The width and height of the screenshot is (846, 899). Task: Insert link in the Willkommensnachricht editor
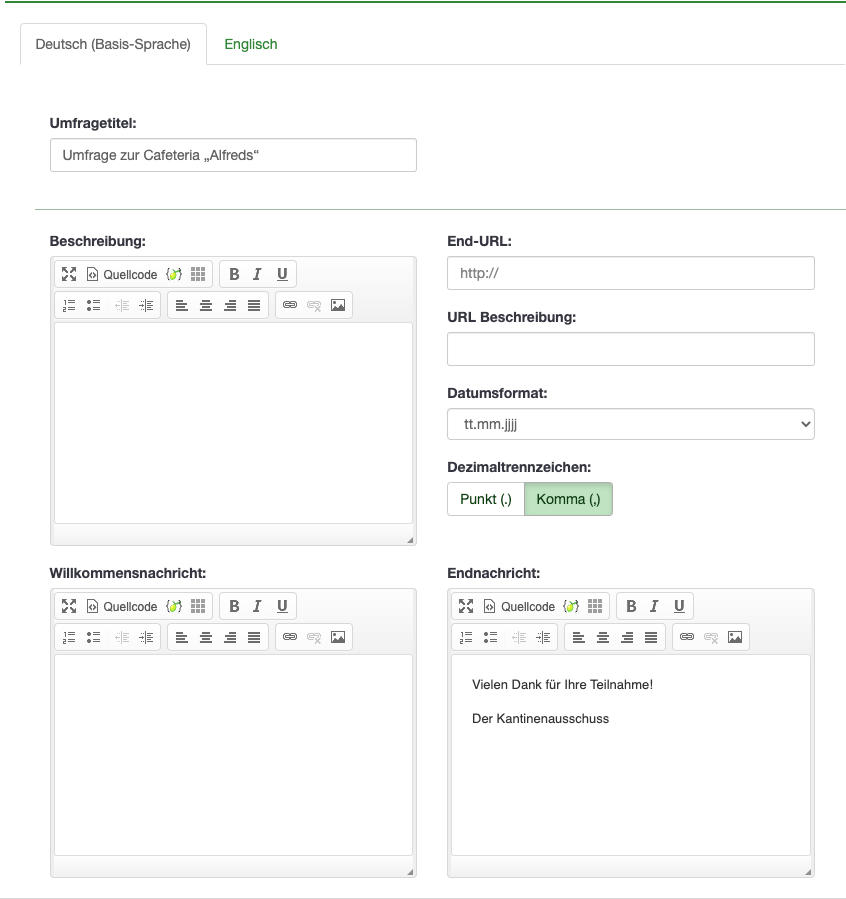[x=290, y=637]
